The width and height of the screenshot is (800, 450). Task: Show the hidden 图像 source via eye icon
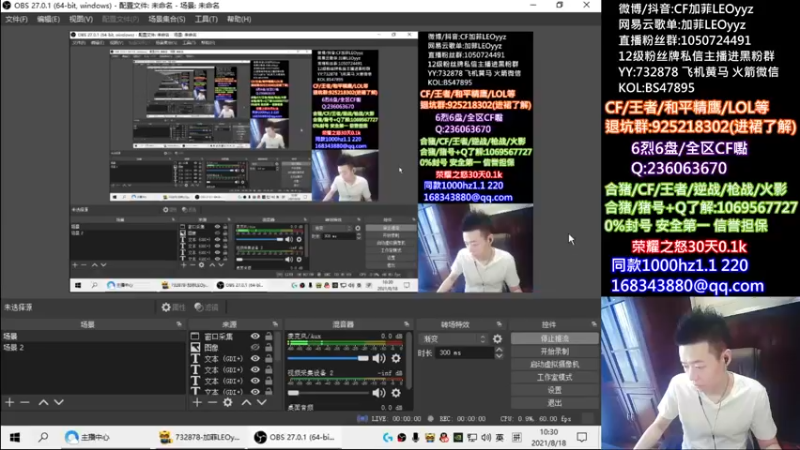click(x=255, y=347)
